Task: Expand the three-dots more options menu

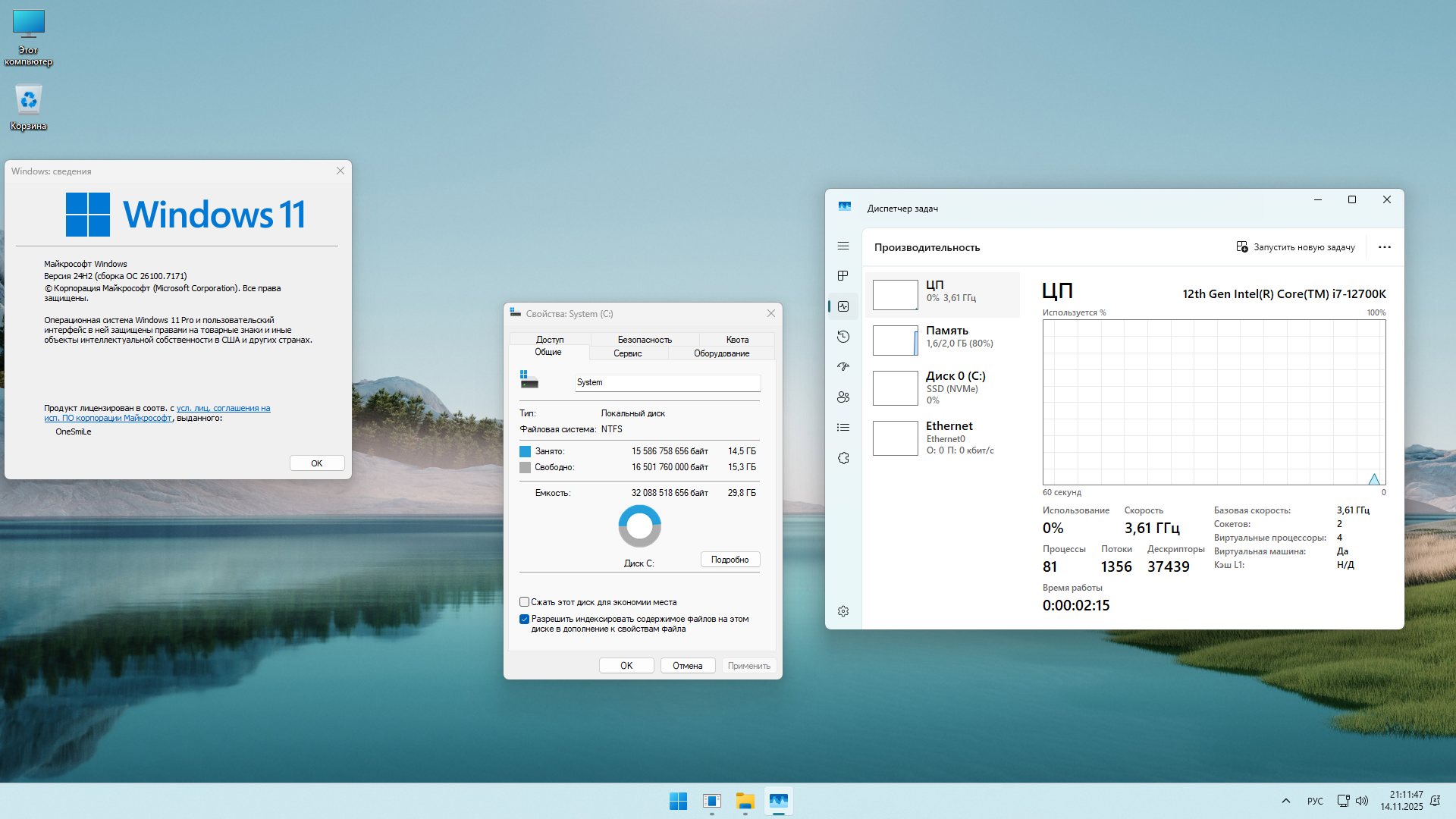Action: click(x=1384, y=247)
